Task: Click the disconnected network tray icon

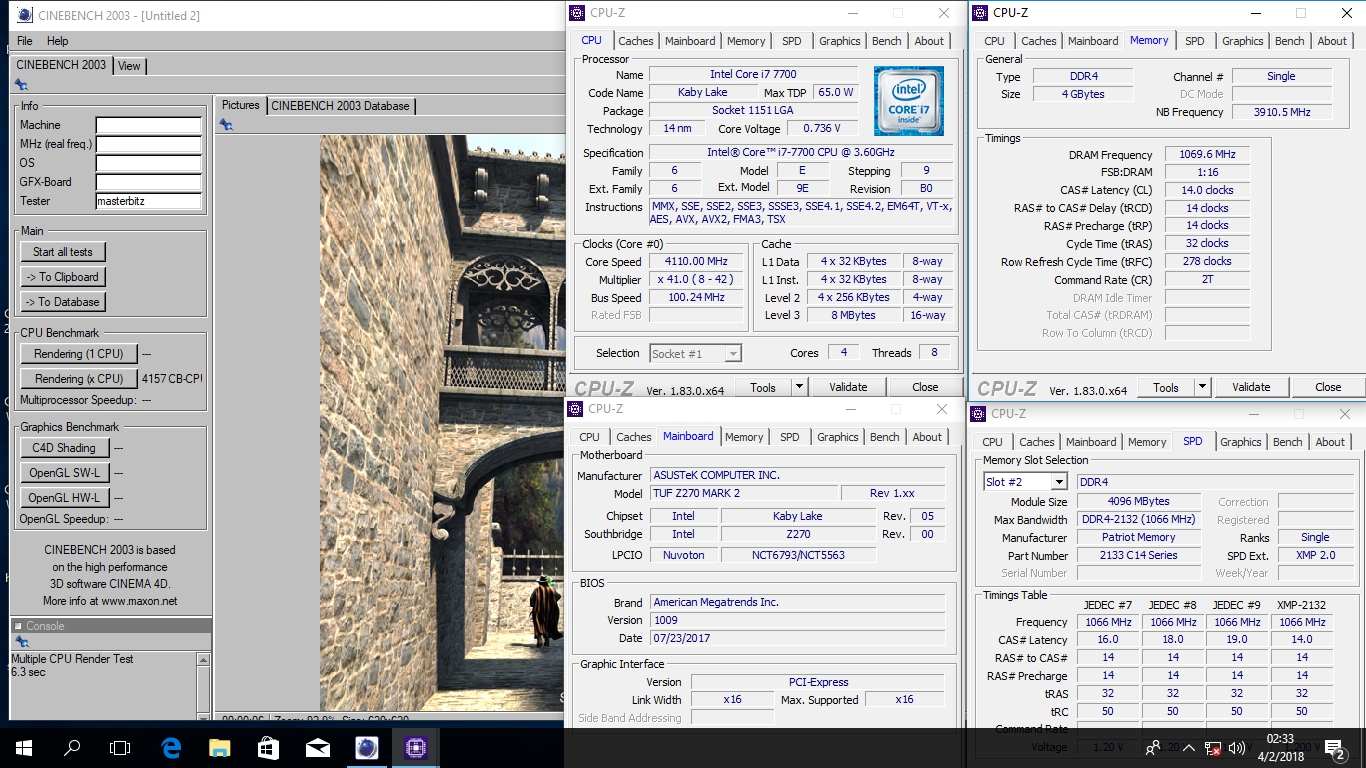Action: point(1213,747)
